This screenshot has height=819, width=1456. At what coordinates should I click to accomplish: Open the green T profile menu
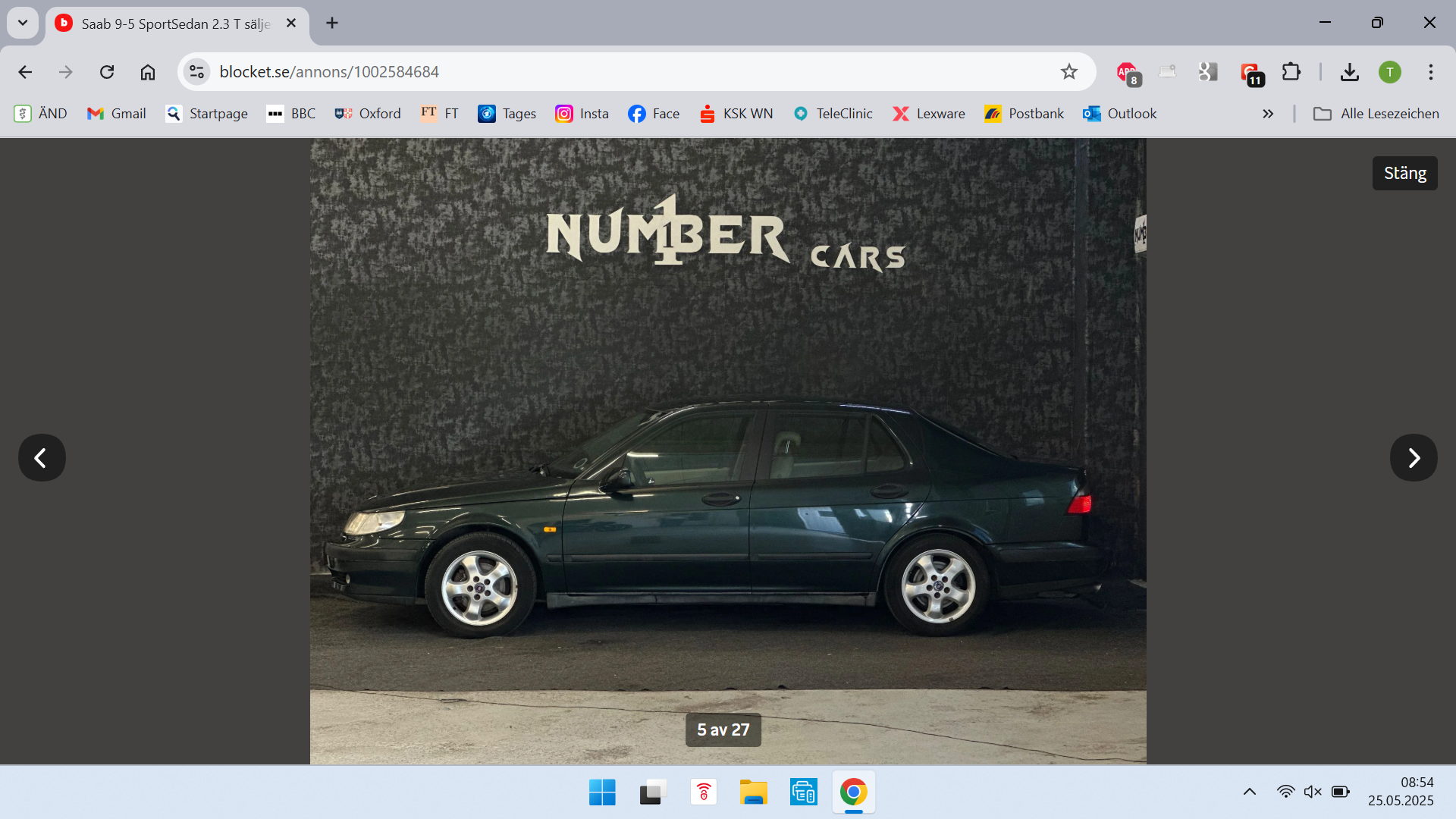(x=1390, y=72)
